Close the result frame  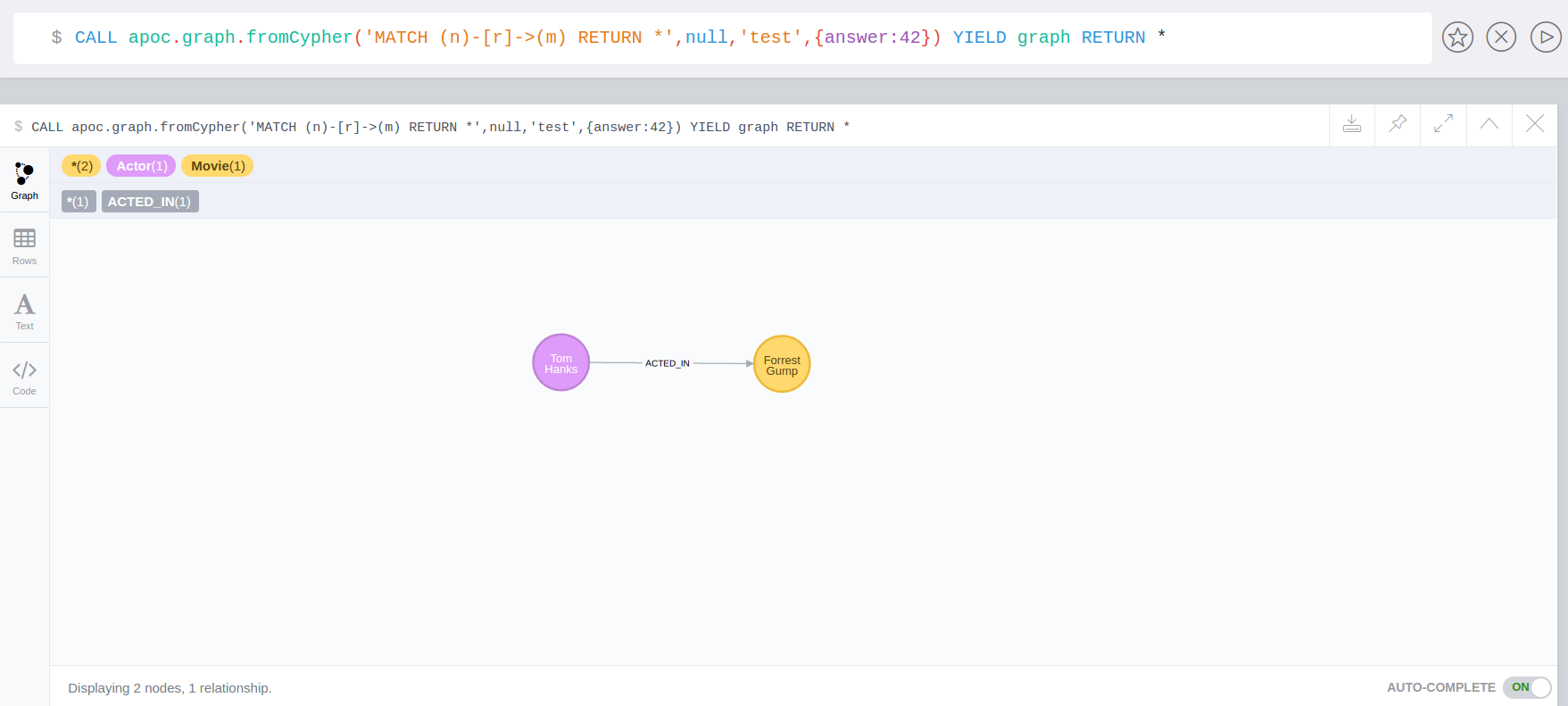click(1534, 124)
